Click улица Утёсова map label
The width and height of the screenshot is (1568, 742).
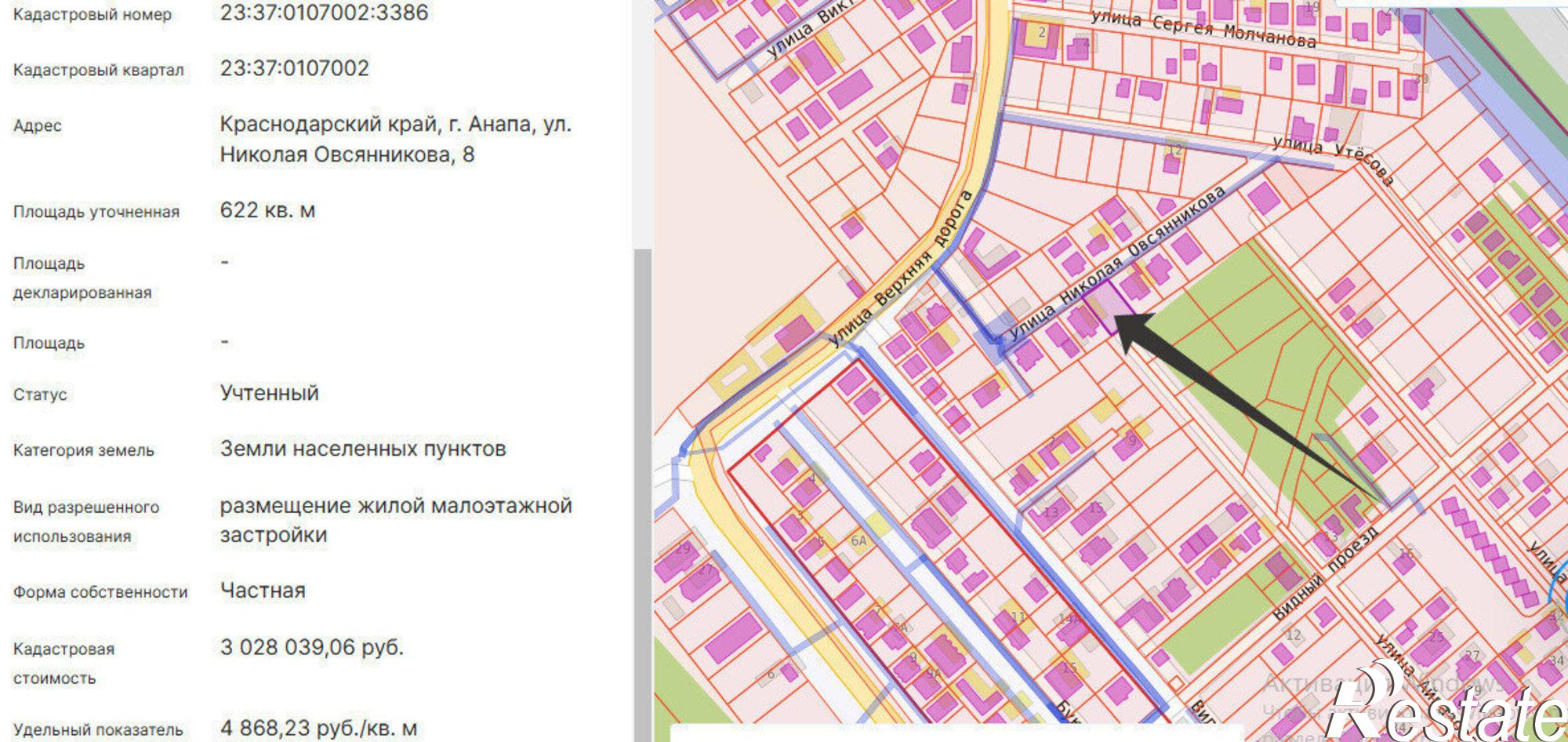click(x=1333, y=159)
